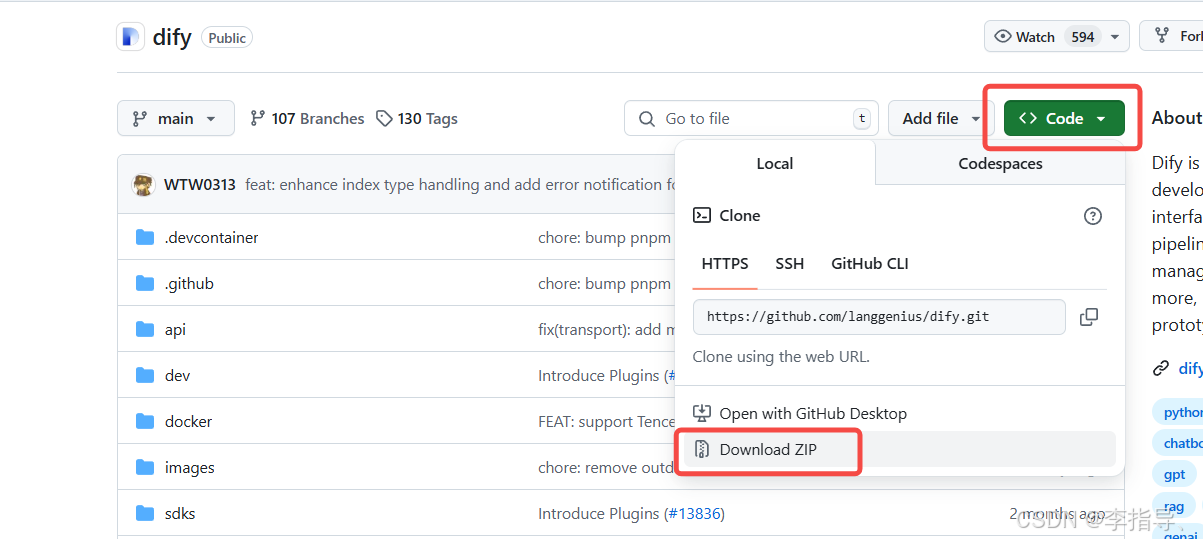Open the 'fix(transport)' commit in api row

pyautogui.click(x=607, y=330)
